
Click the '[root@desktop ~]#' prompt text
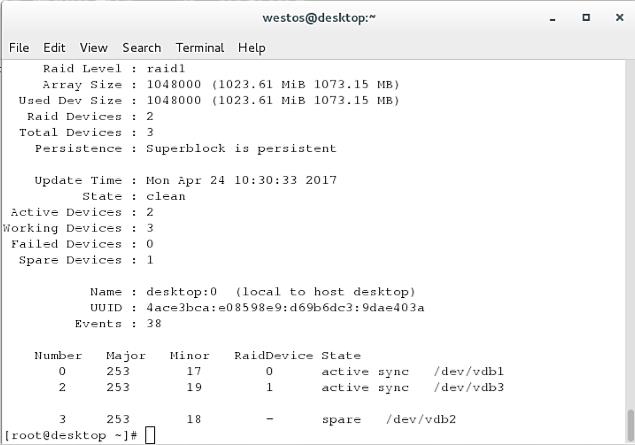70,436
